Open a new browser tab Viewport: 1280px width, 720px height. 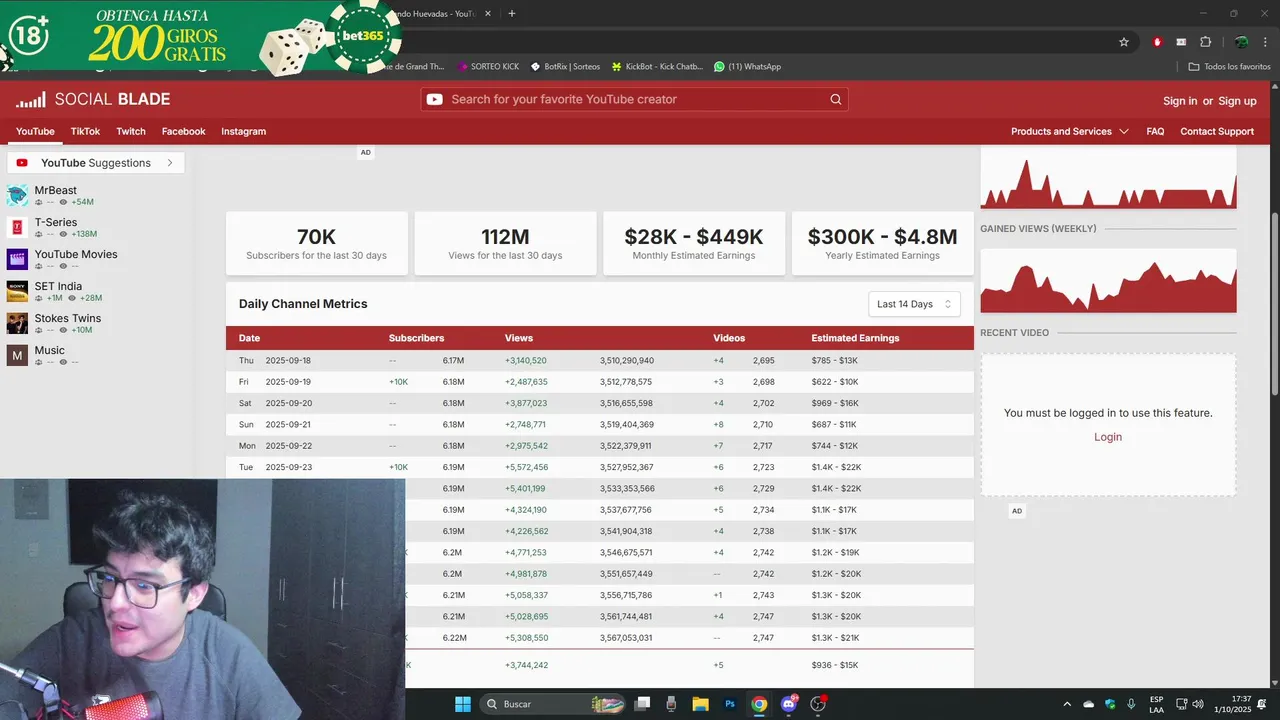(512, 14)
